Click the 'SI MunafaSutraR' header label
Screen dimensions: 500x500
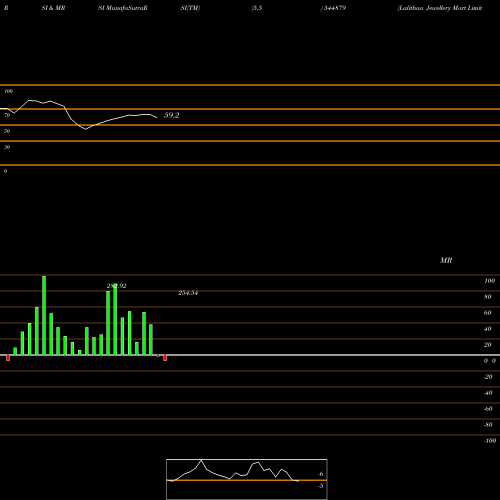123,8
